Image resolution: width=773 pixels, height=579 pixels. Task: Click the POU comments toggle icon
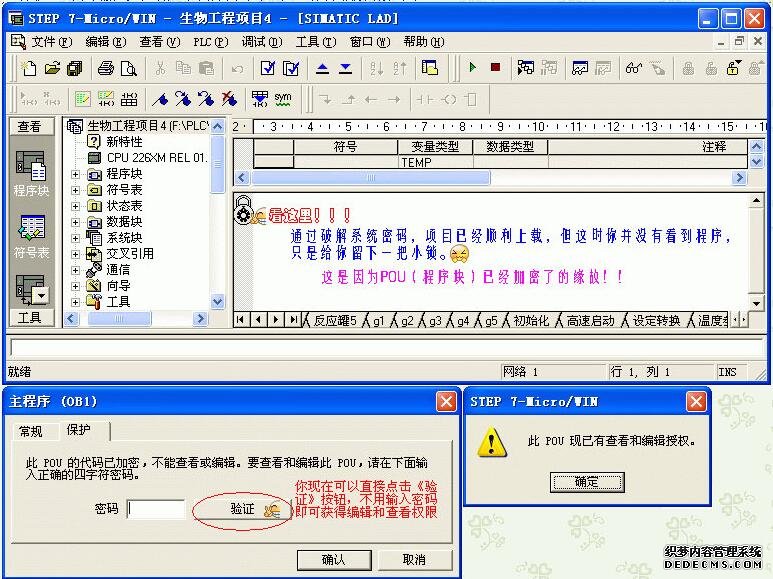click(x=82, y=99)
